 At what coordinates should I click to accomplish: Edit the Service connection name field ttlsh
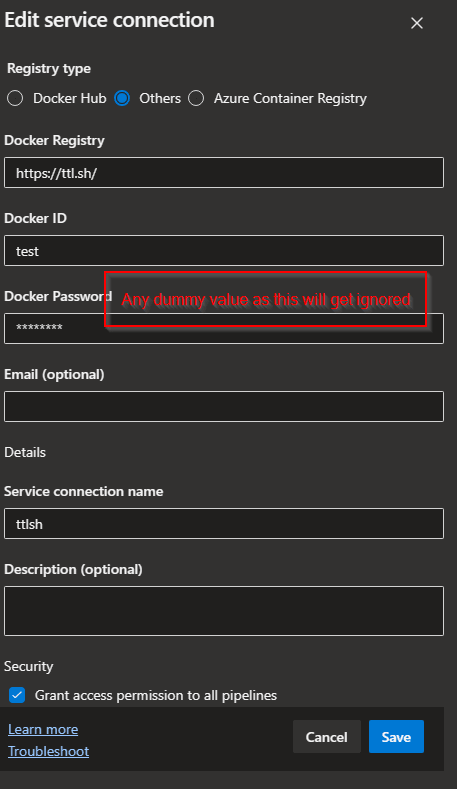[224, 523]
